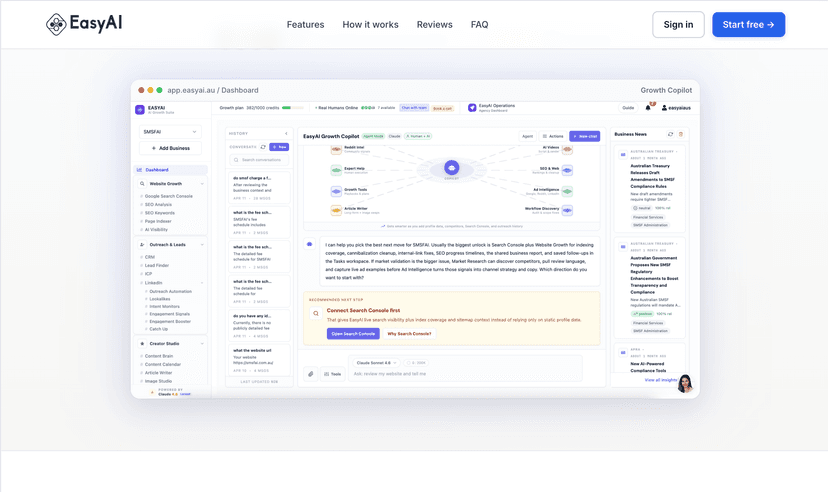Click the Workflow Discovery node icon

click(567, 211)
